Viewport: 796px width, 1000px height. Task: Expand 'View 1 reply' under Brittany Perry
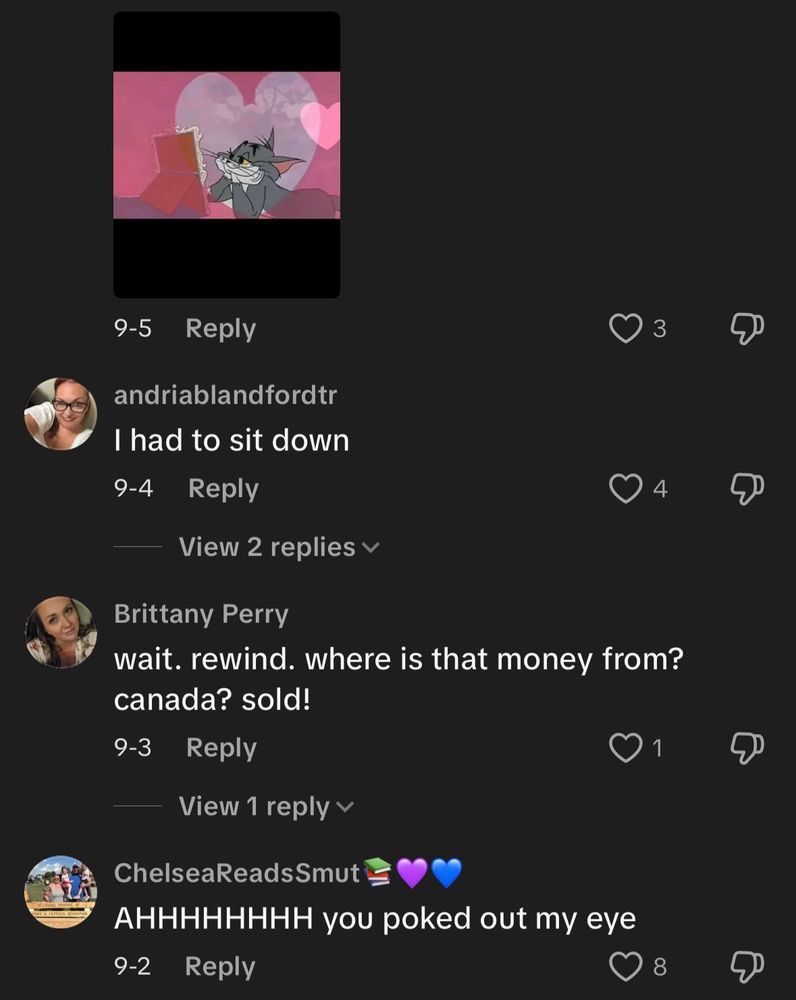tap(266, 807)
